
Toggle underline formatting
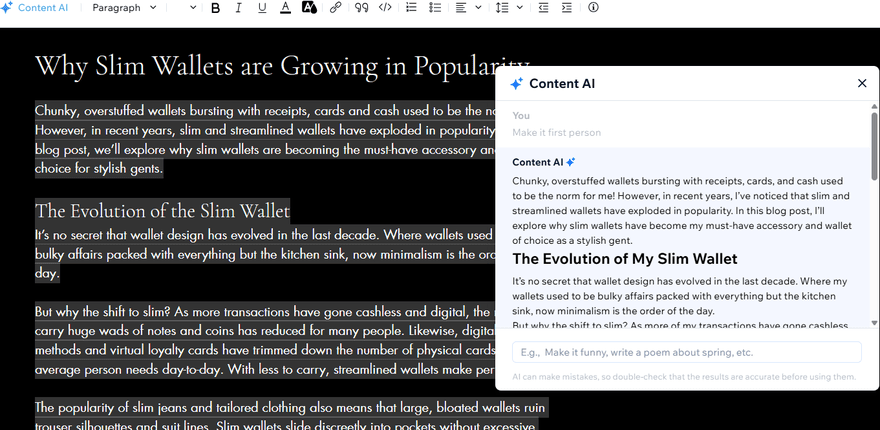coord(262,8)
